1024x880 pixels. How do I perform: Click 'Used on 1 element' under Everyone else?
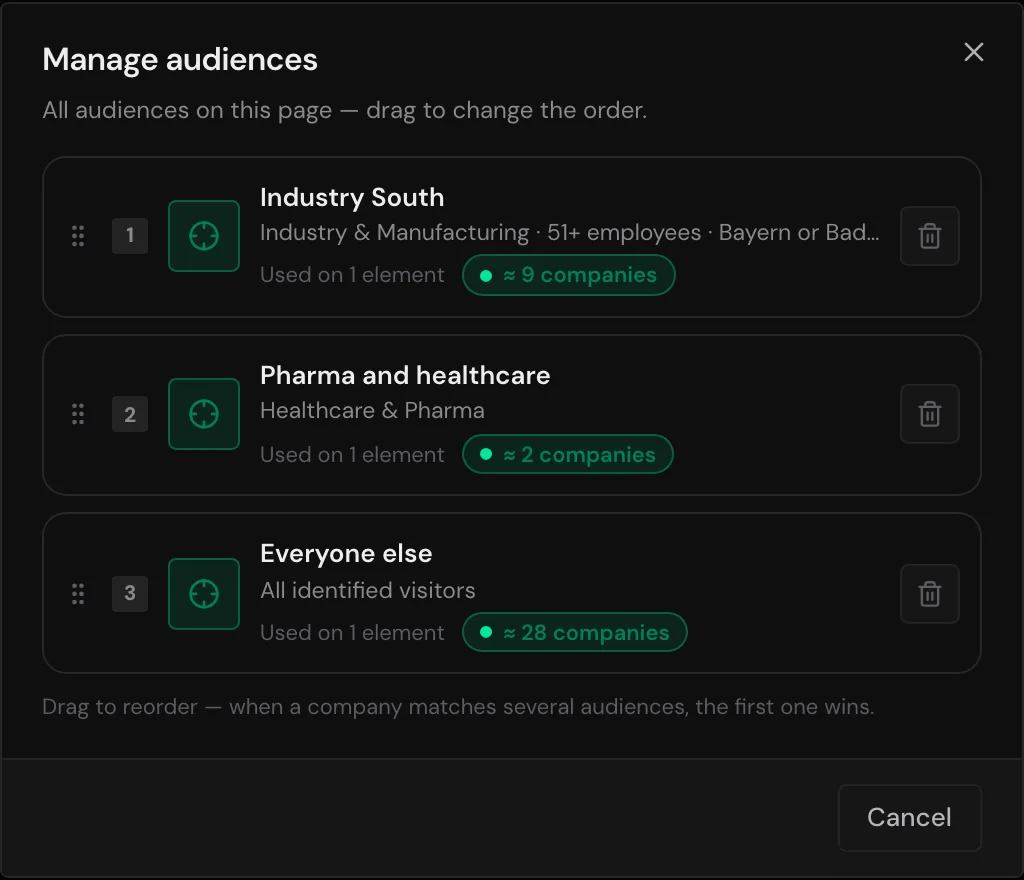[352, 633]
